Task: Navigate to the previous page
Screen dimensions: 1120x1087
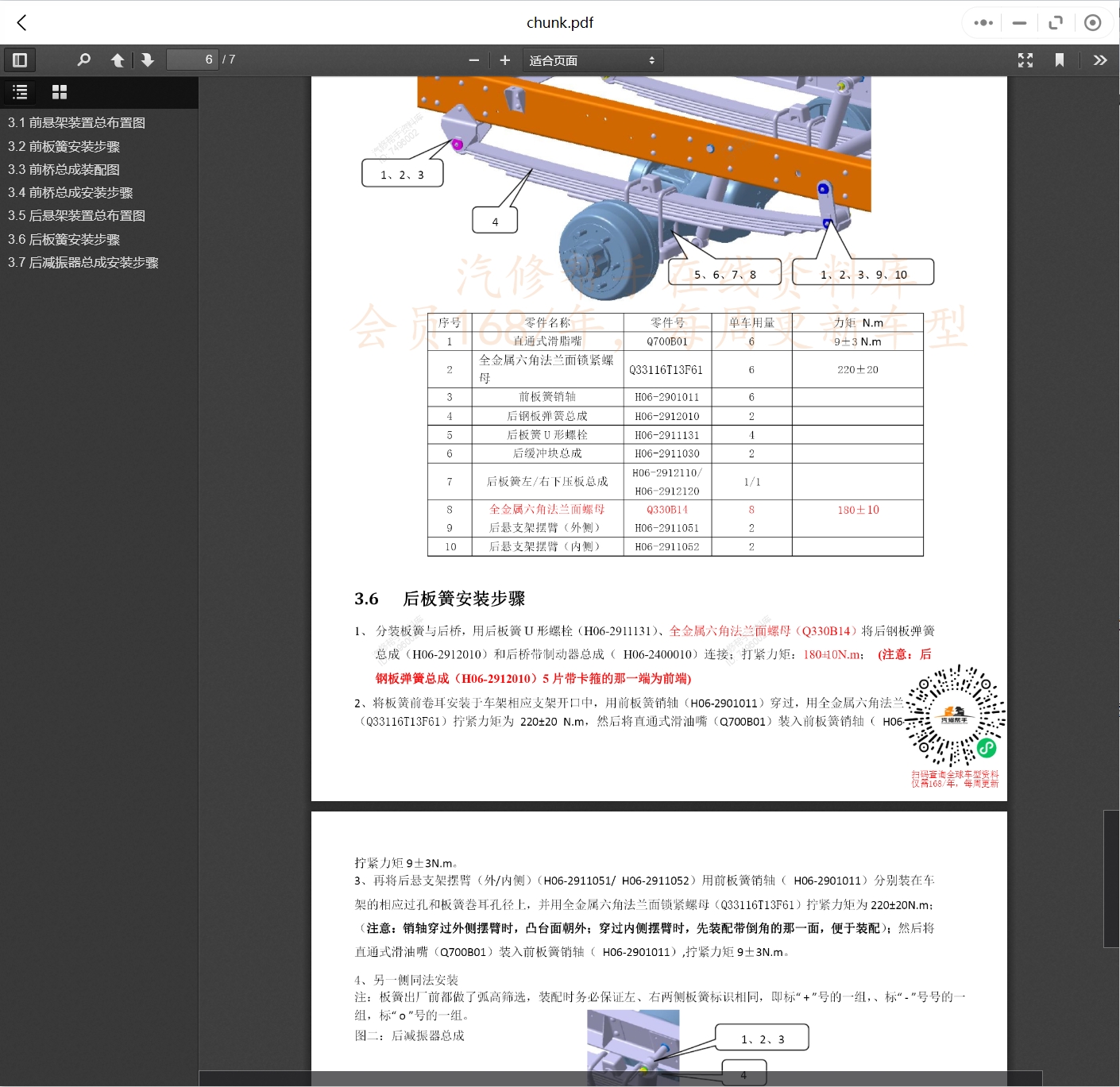Action: point(117,60)
